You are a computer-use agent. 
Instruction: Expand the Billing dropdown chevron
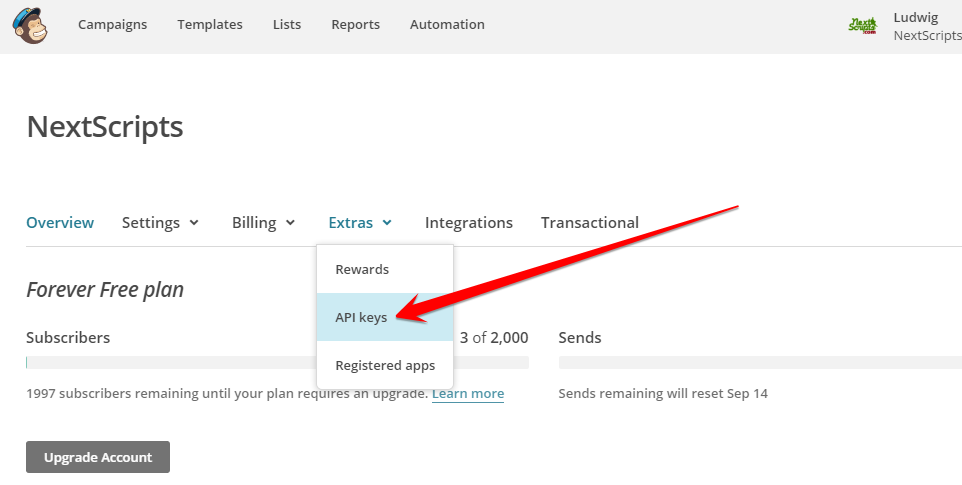(291, 223)
